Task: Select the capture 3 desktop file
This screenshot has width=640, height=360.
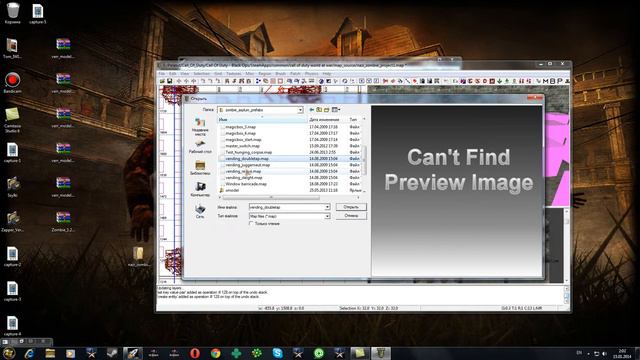Action: click(12, 291)
